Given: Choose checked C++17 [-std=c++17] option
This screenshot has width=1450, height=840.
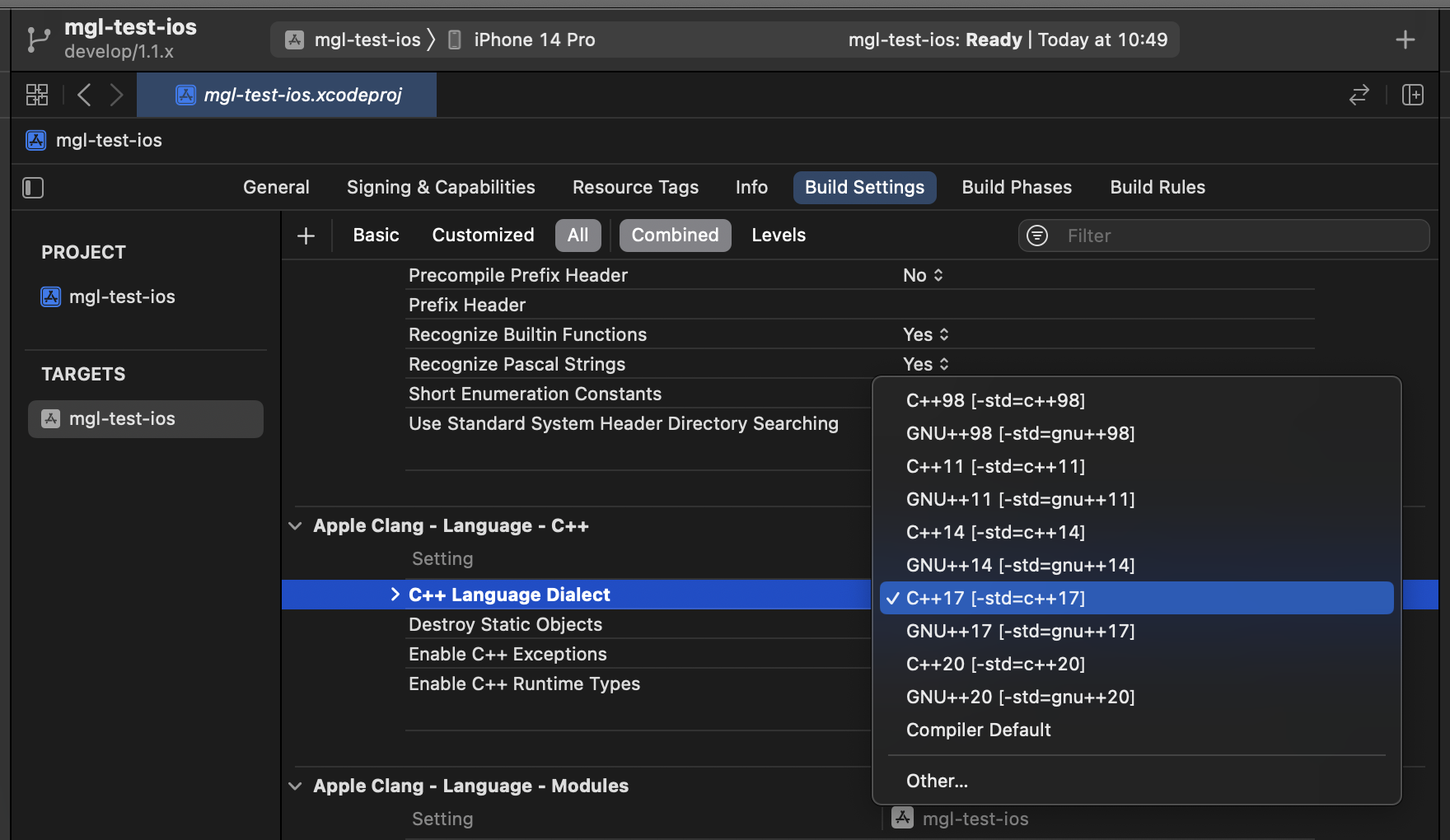Looking at the screenshot, I should pyautogui.click(x=1137, y=598).
